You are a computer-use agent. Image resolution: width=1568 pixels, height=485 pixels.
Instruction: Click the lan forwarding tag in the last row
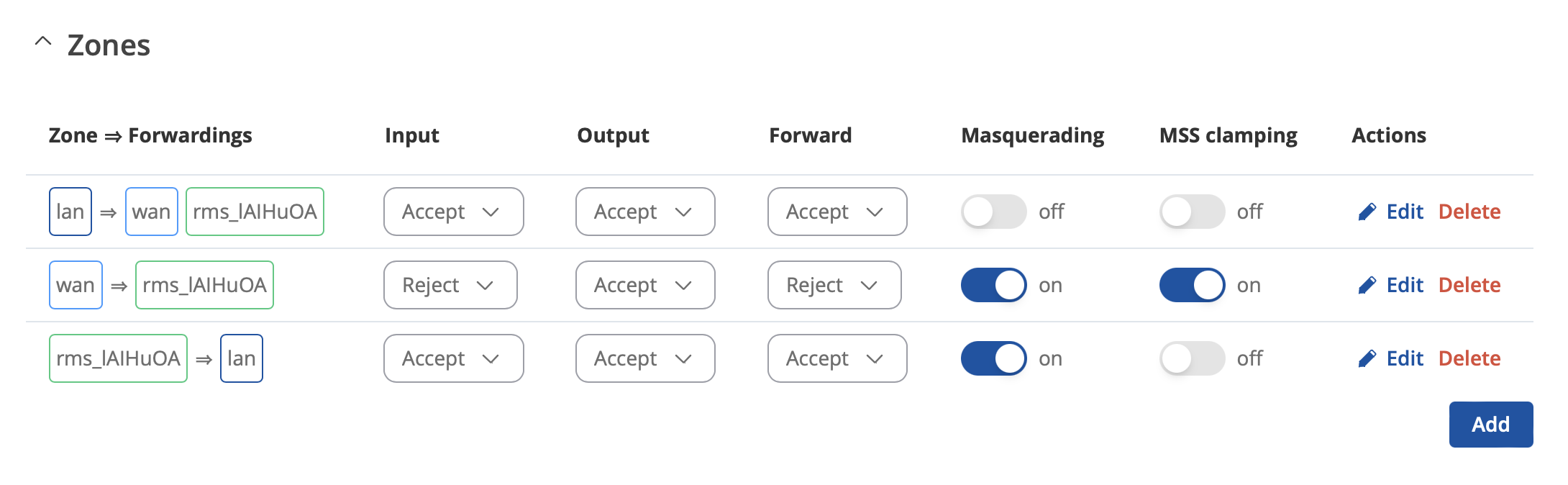click(242, 358)
